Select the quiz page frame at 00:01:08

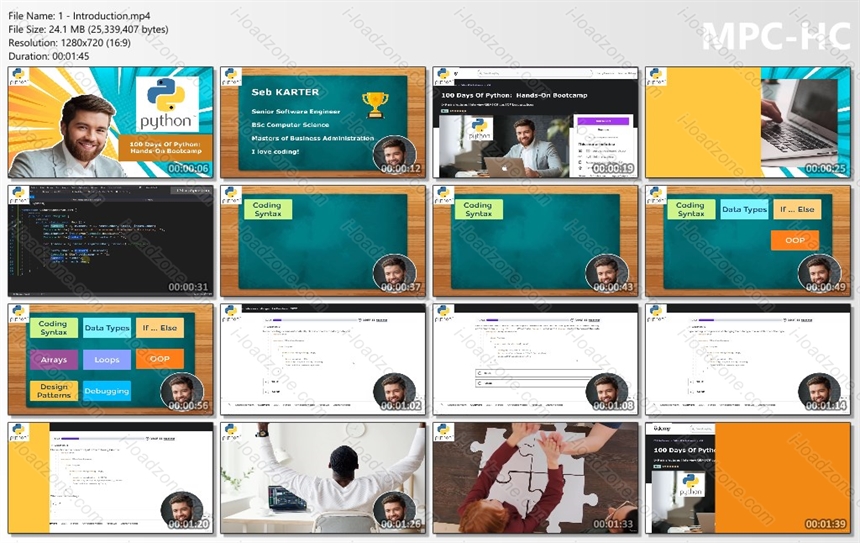point(535,359)
